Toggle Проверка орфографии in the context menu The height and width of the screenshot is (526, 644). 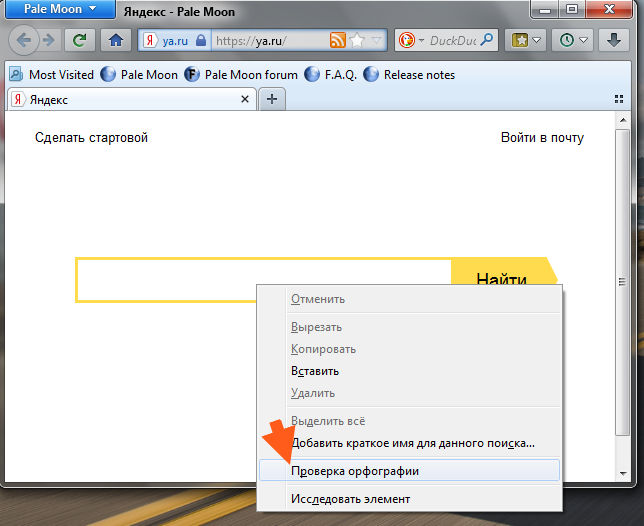pyautogui.click(x=409, y=471)
